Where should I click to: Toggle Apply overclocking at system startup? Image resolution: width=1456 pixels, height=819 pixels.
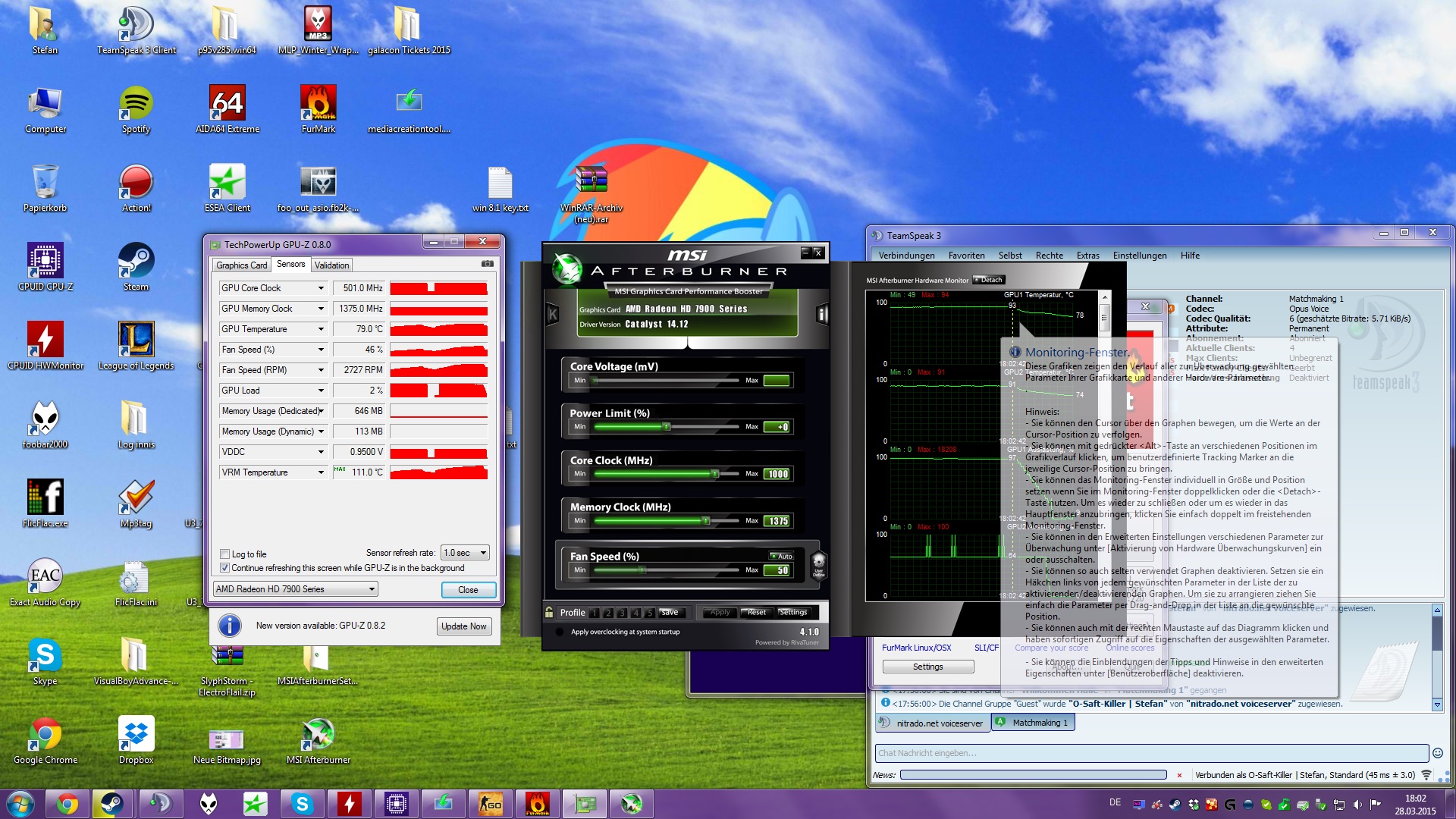560,632
